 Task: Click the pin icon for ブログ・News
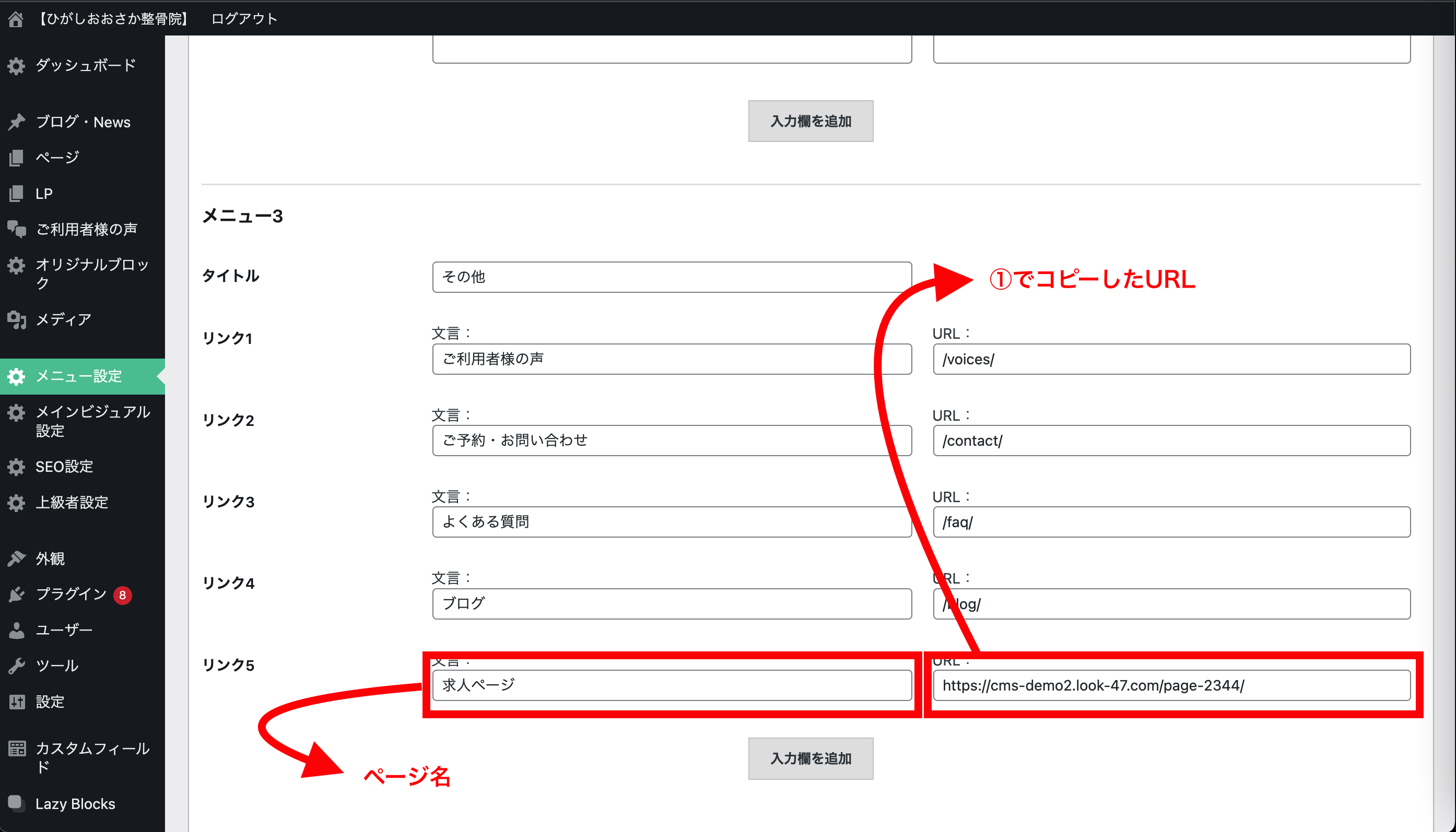point(16,122)
